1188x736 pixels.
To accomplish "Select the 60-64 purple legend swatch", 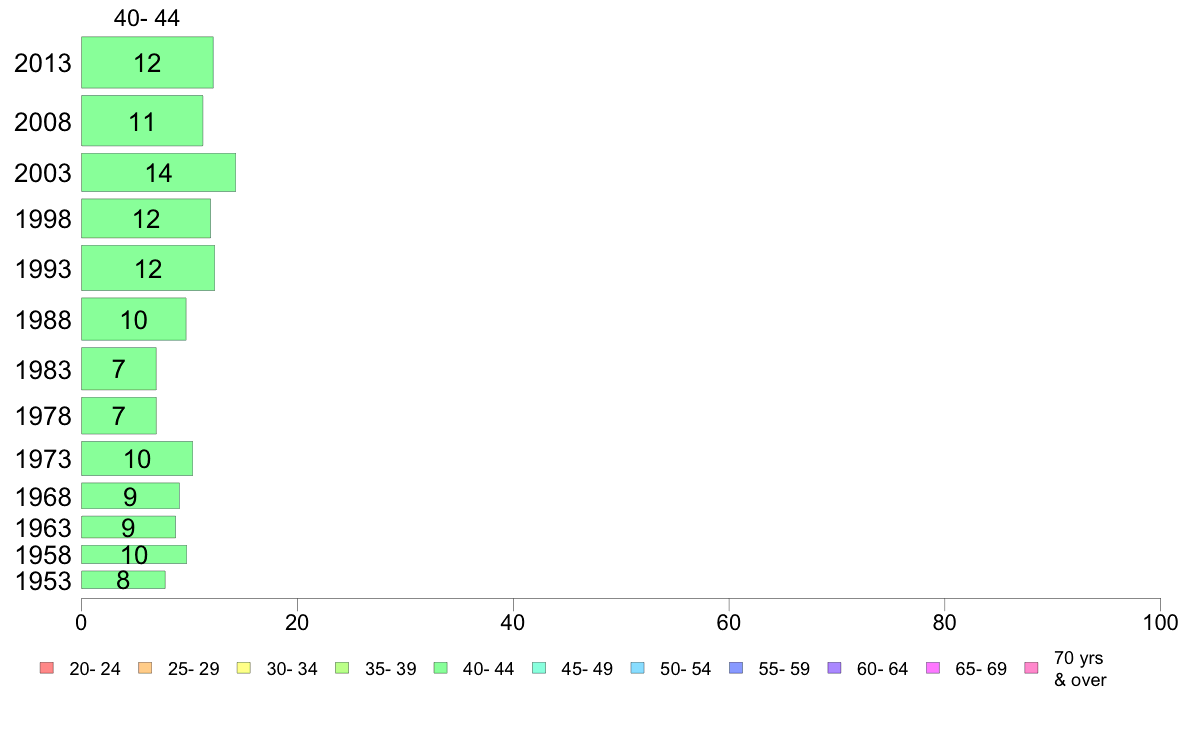I will [834, 668].
